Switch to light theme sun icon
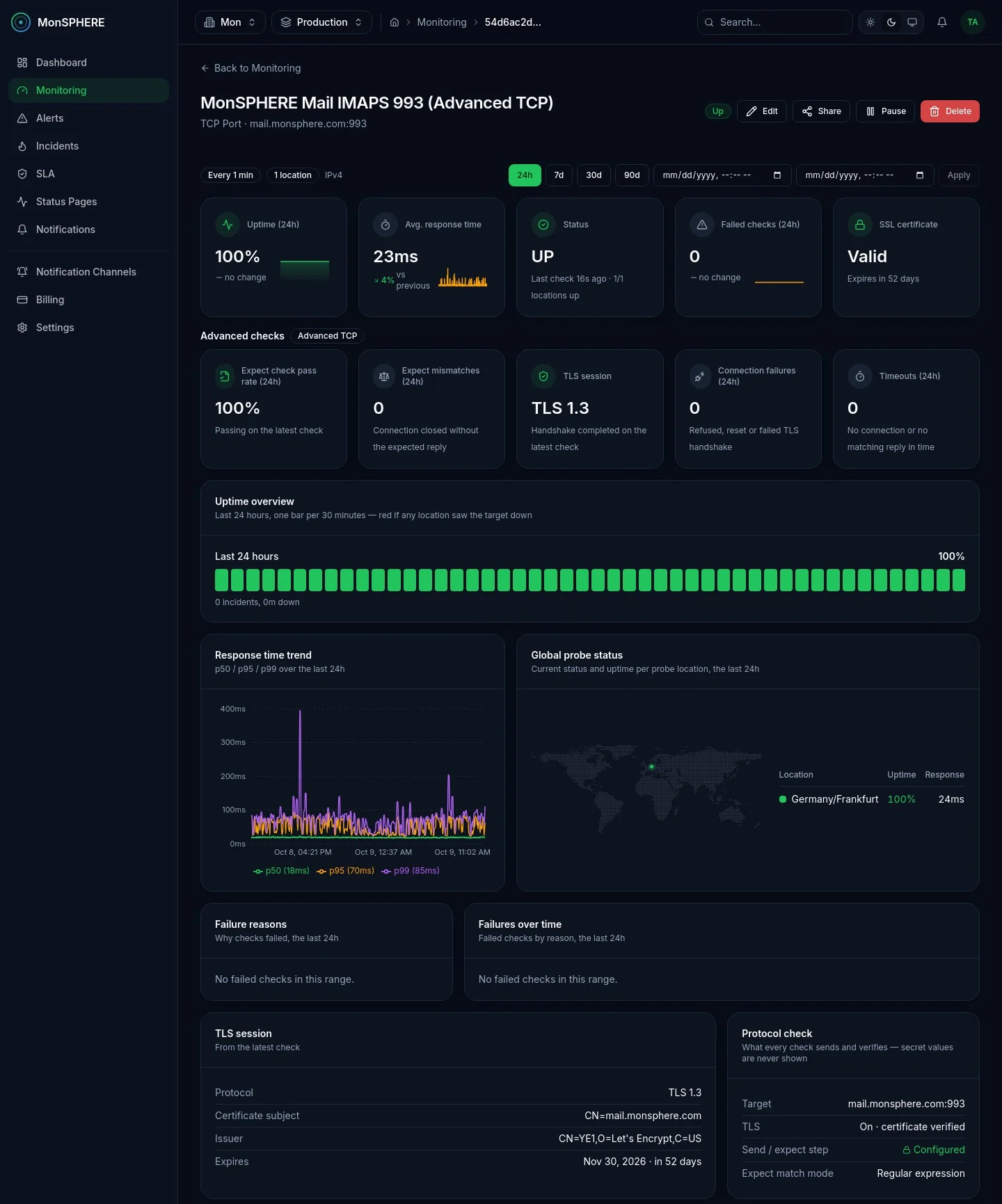Screen dimensions: 1002x1204 pos(870,22)
